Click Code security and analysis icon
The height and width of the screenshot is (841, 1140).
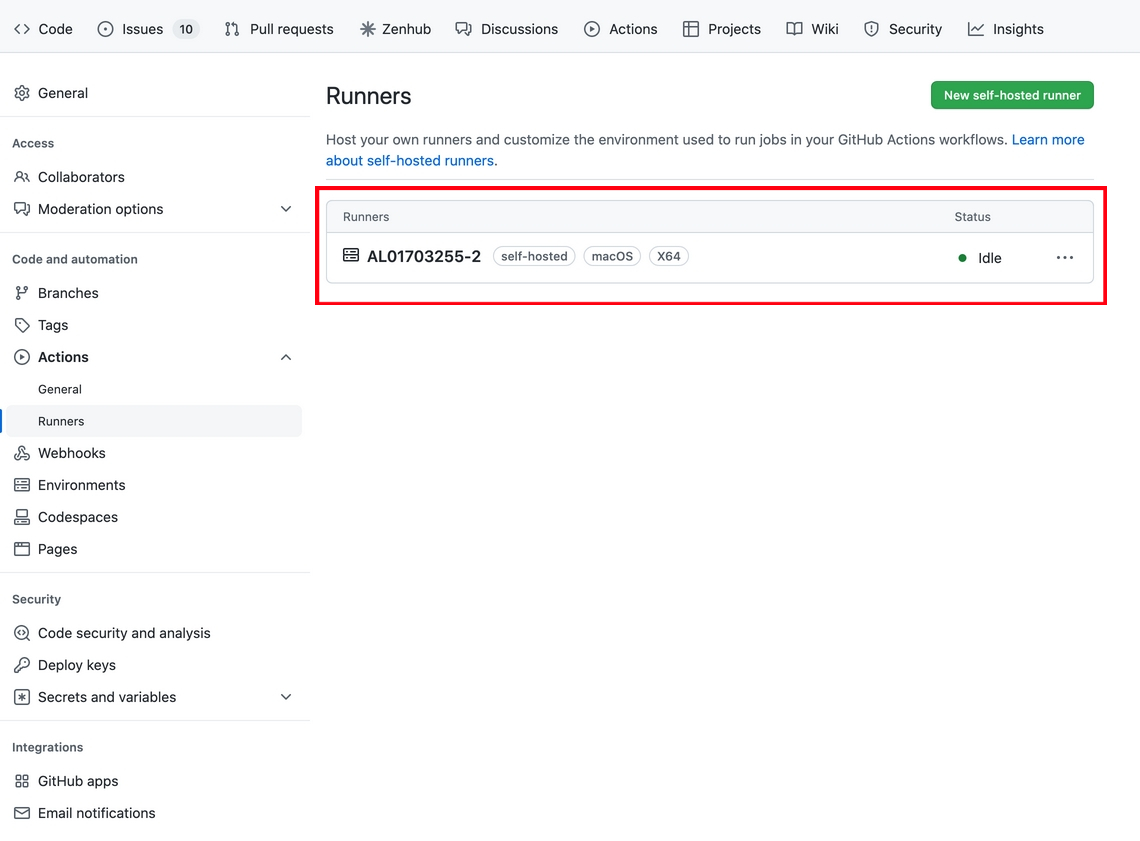click(x=22, y=633)
